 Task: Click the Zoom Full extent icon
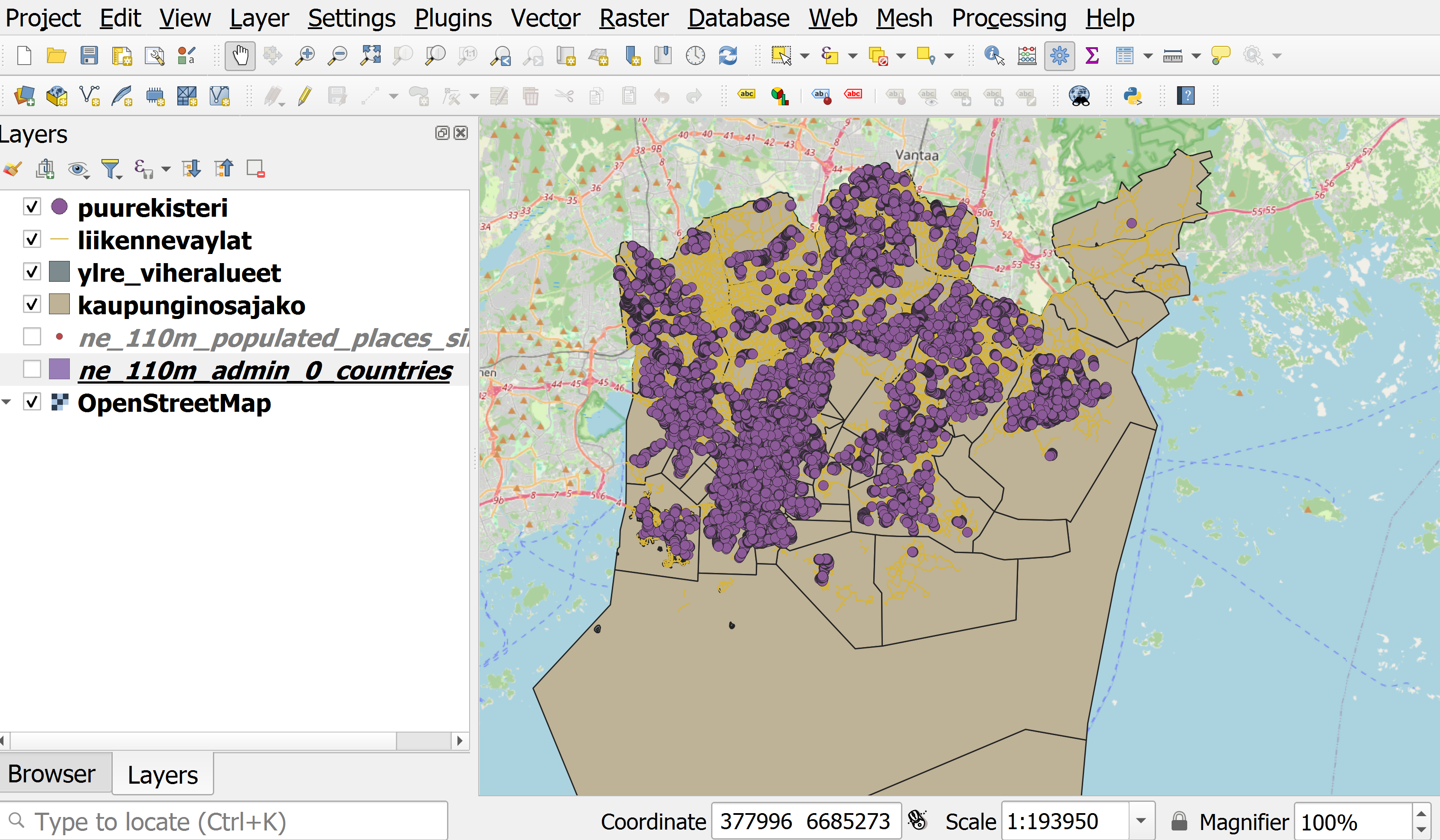pyautogui.click(x=370, y=56)
